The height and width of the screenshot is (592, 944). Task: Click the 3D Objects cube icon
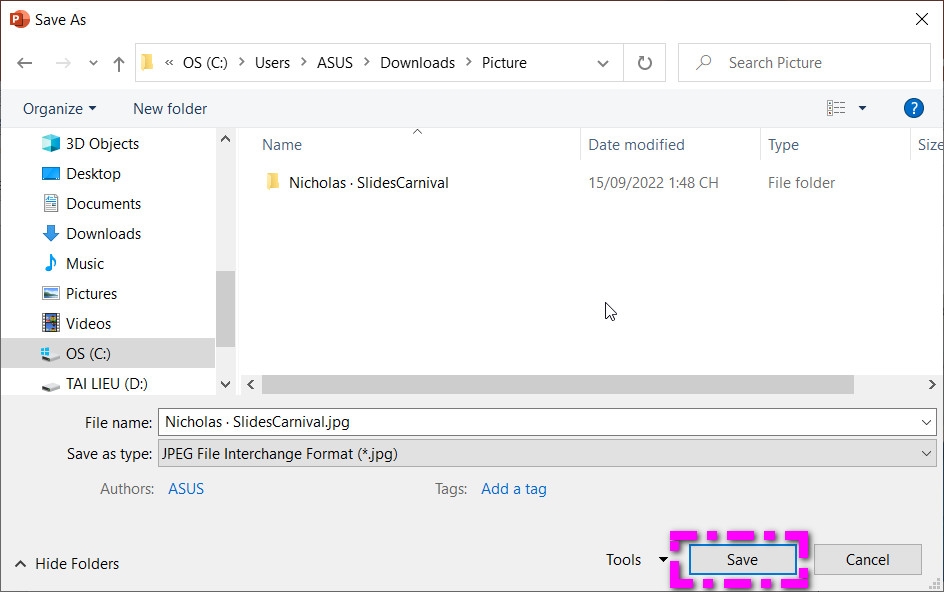click(51, 143)
